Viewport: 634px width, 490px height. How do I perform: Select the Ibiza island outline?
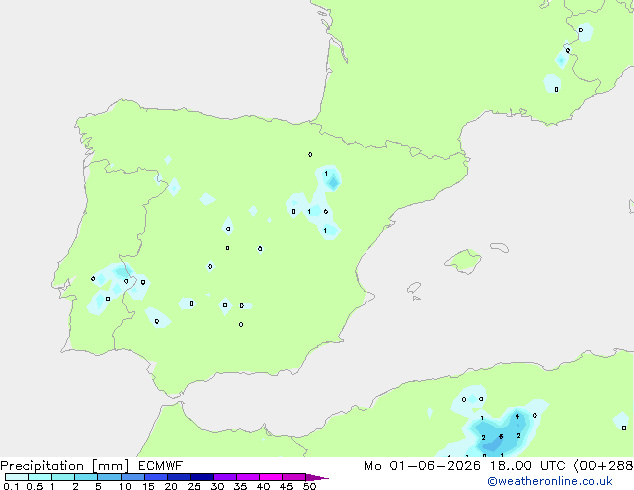[414, 288]
